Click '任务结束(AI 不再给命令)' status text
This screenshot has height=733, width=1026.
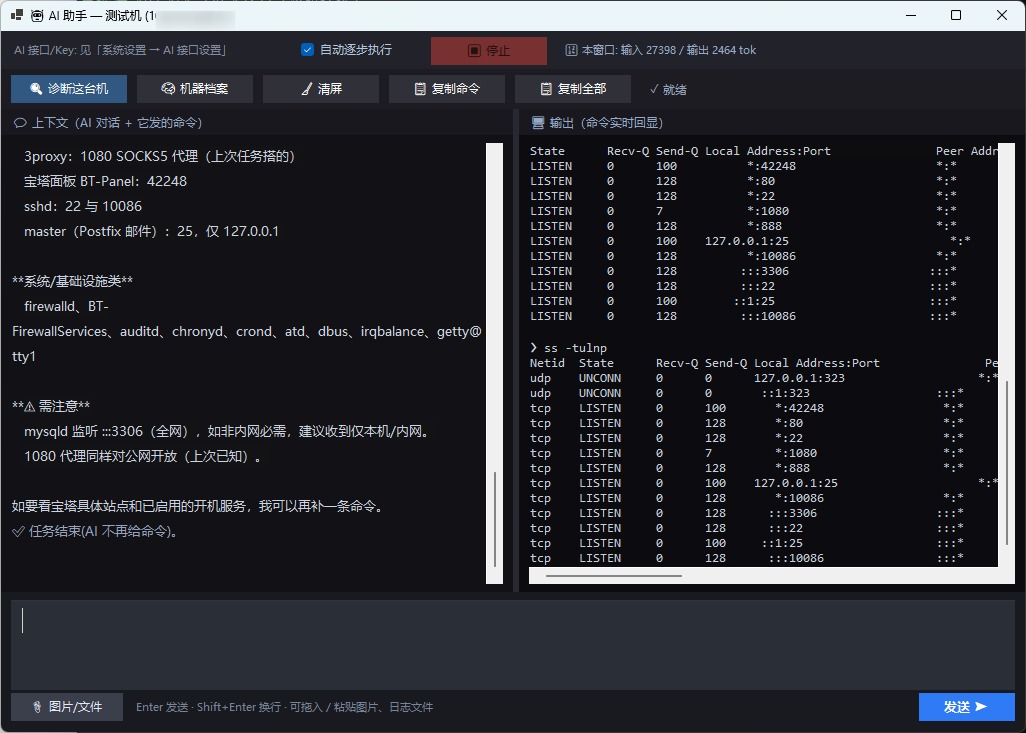[x=103, y=531]
